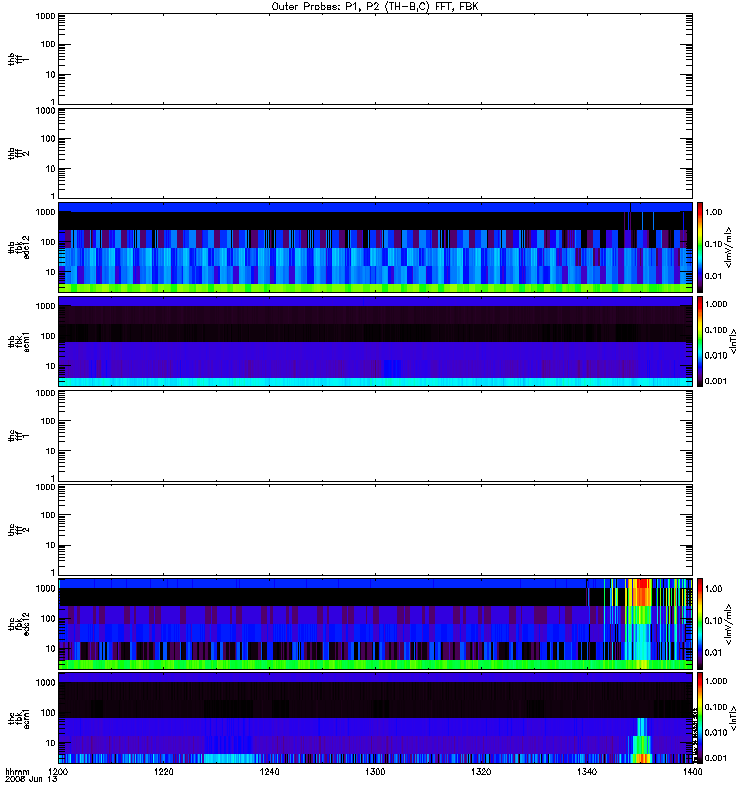The width and height of the screenshot is (750, 800).
Task: Click the thb fff 1 axis label
Action: [x=18, y=59]
